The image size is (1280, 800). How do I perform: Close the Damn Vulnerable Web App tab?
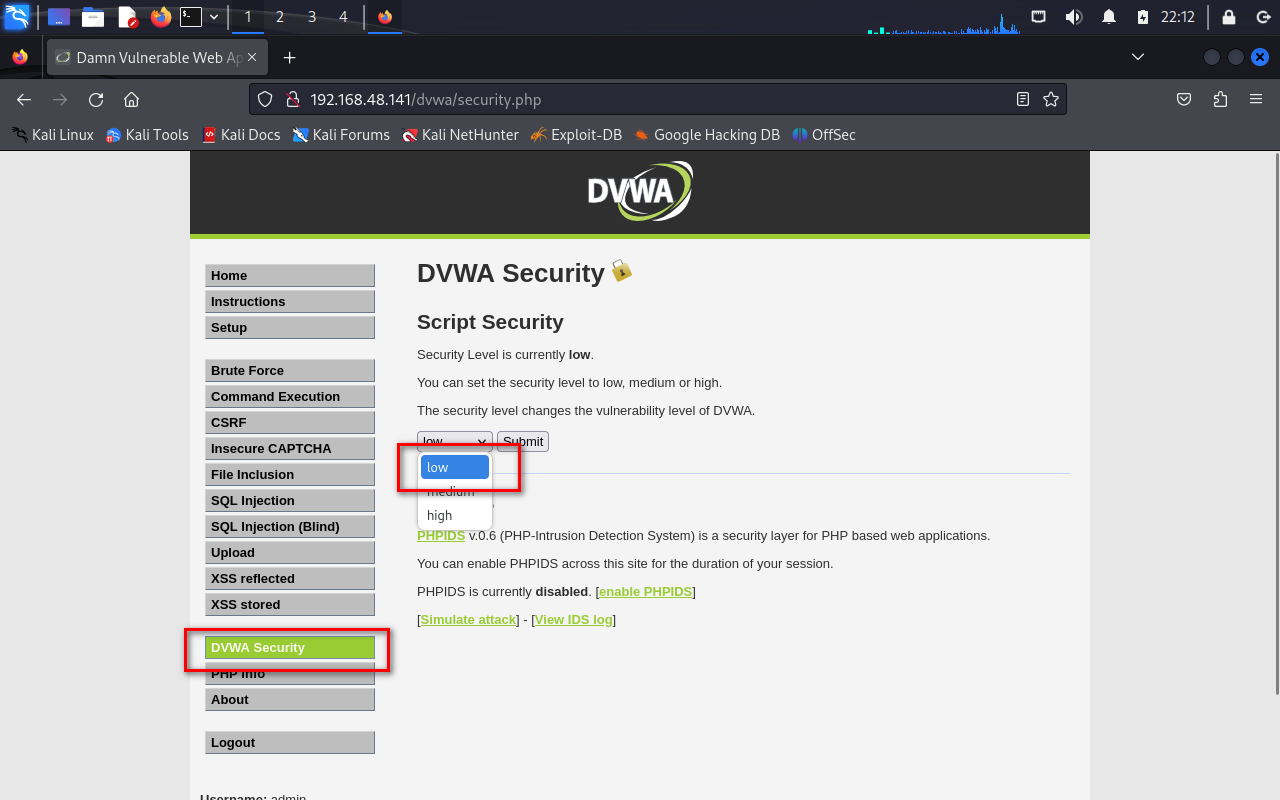click(252, 57)
